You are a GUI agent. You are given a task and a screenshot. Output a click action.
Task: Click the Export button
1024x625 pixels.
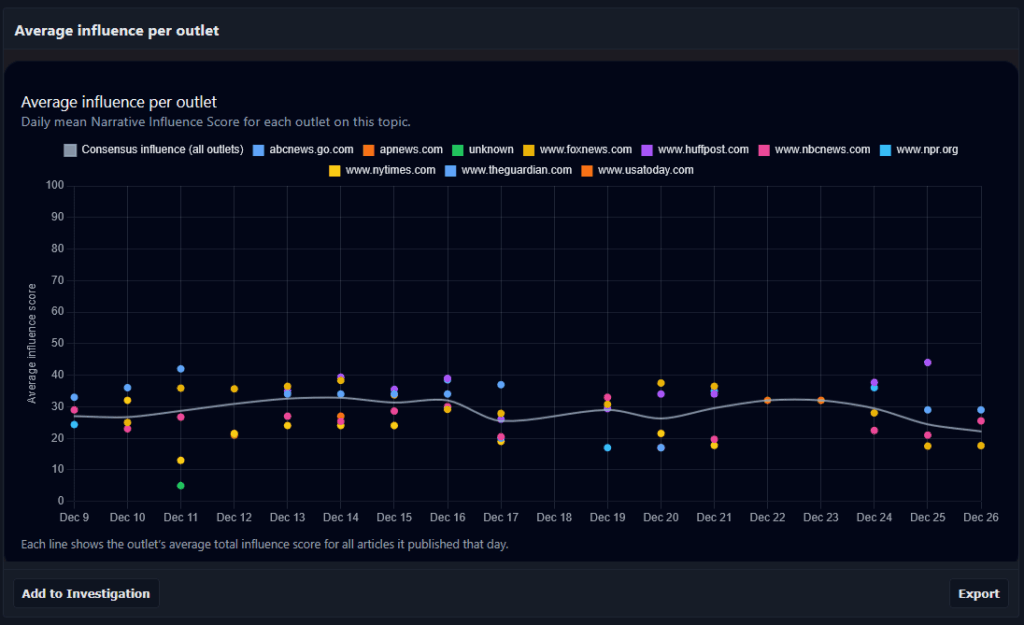point(979,592)
